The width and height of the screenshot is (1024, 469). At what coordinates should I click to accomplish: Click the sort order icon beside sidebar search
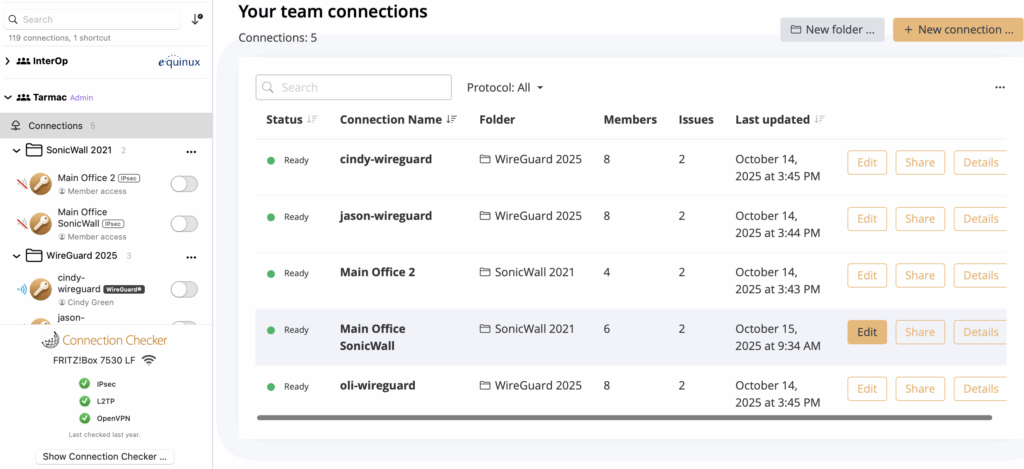click(x=196, y=19)
